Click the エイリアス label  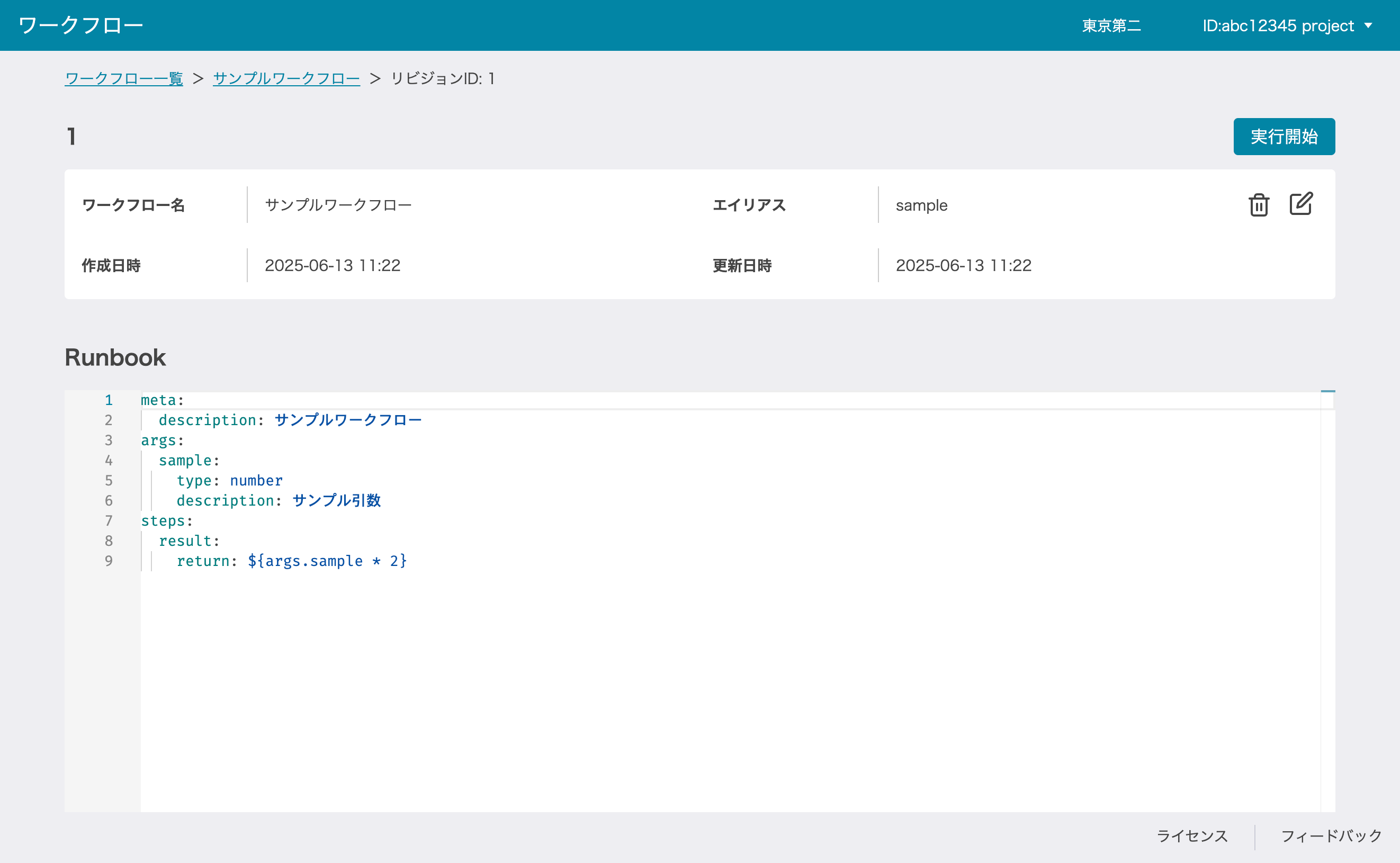[749, 205]
